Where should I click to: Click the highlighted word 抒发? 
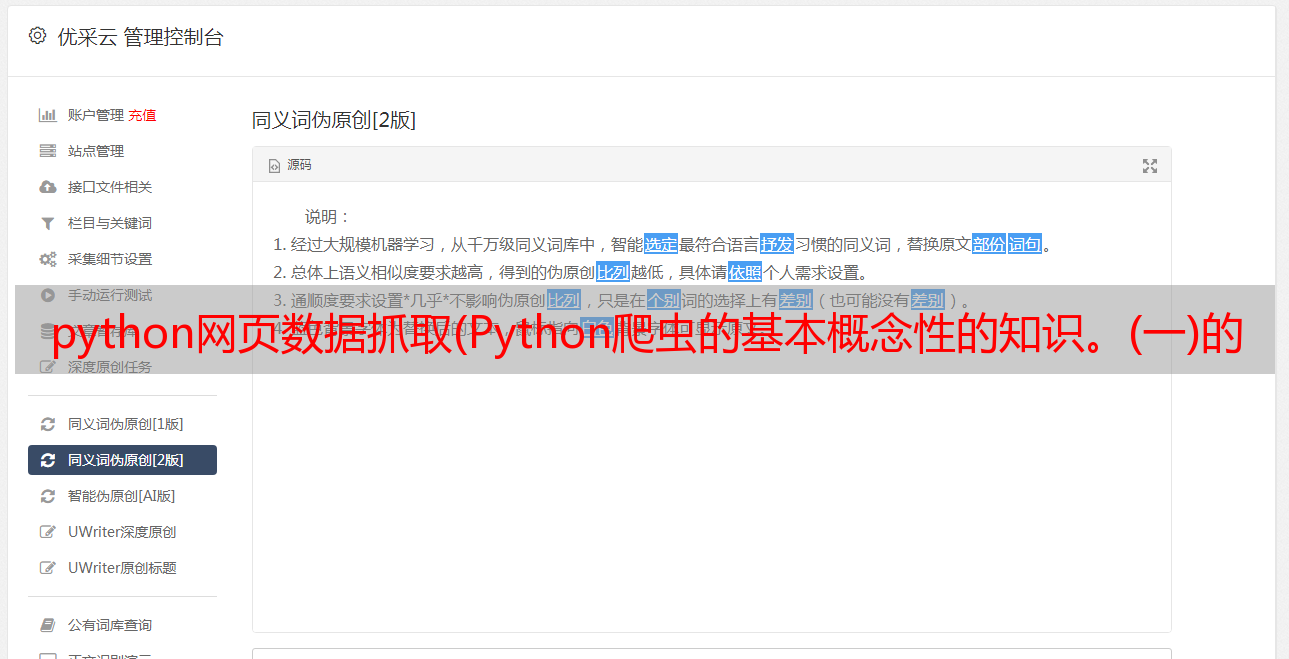tap(777, 244)
